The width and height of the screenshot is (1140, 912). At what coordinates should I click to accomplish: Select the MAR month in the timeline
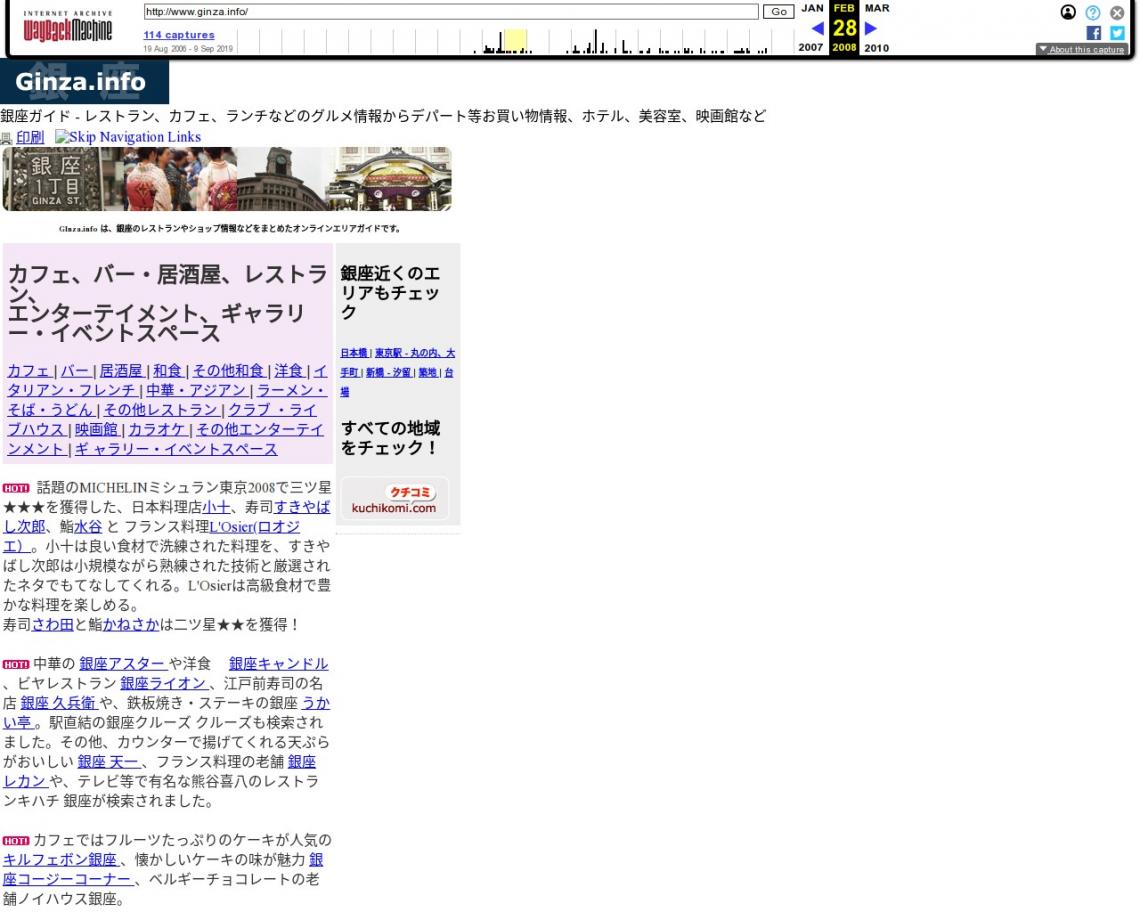pos(877,8)
